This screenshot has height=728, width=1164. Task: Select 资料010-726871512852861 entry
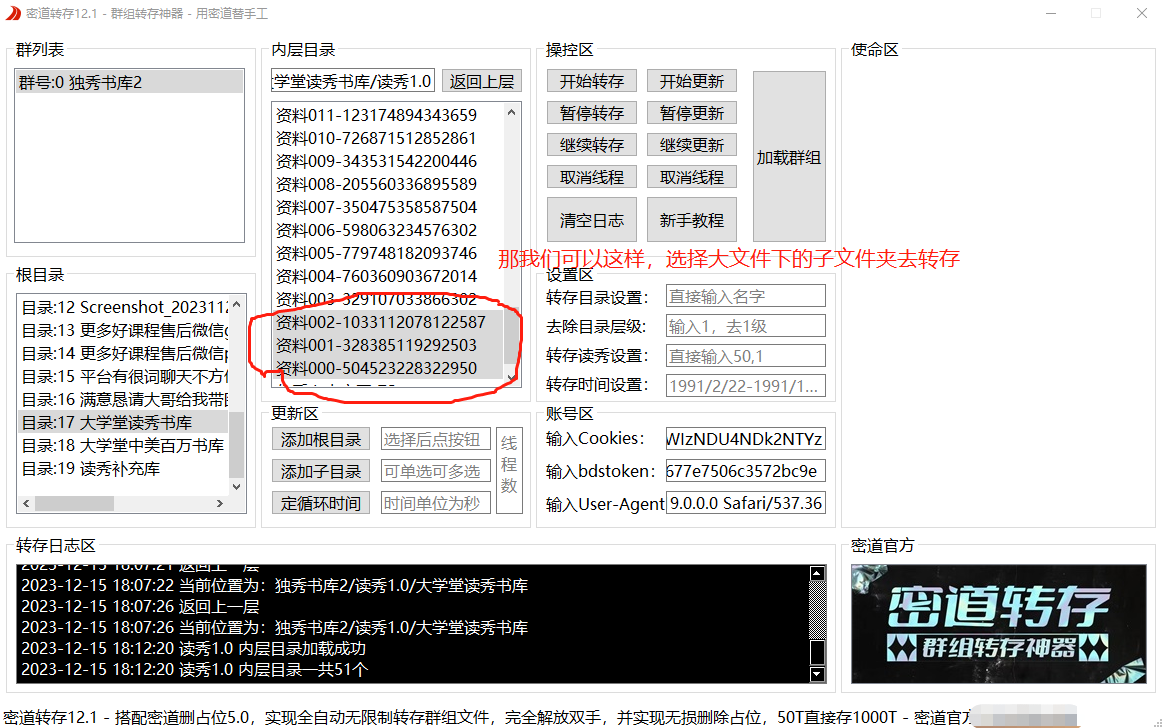389,138
